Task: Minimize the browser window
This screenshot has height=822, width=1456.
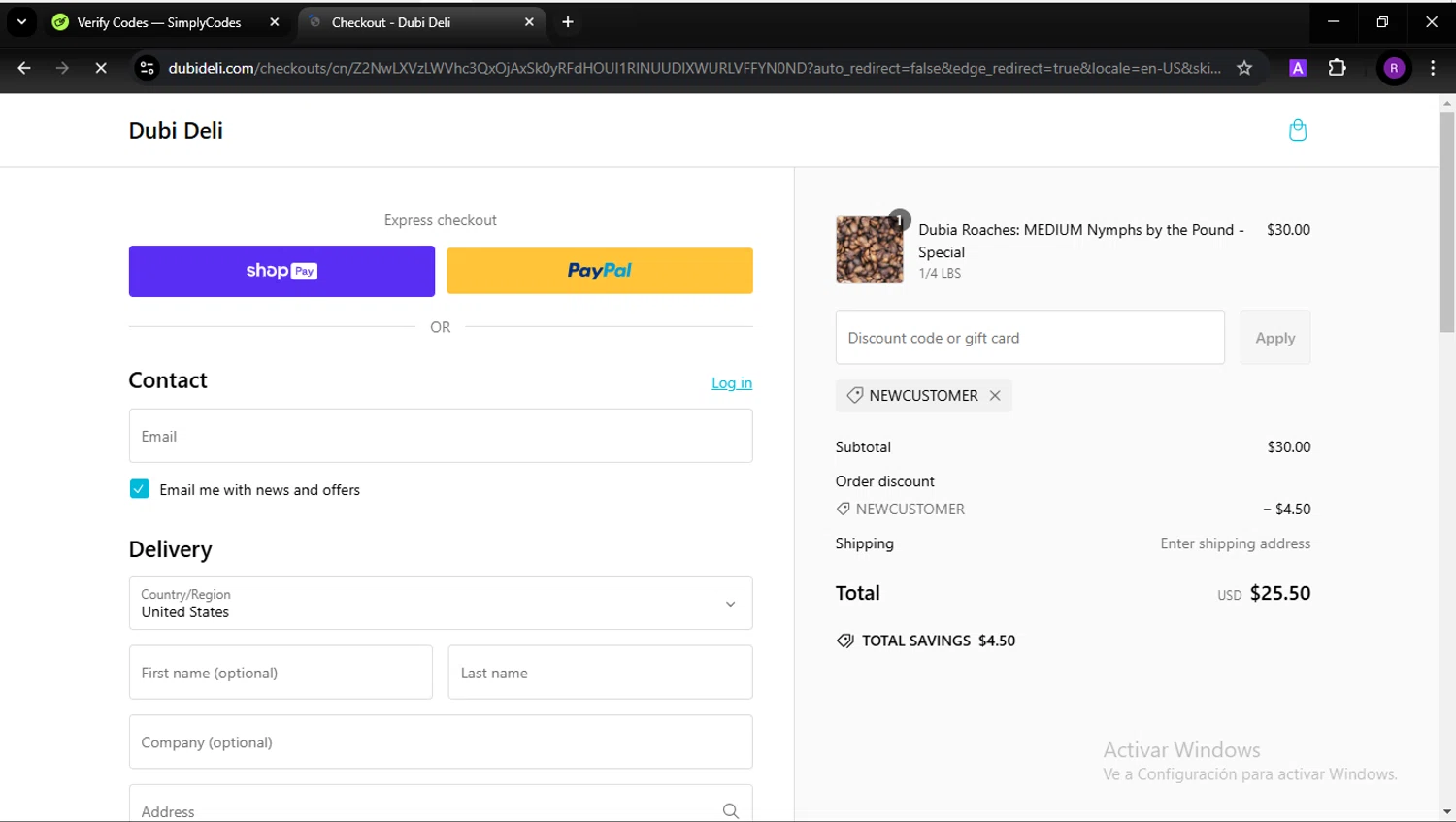Action: [1333, 22]
